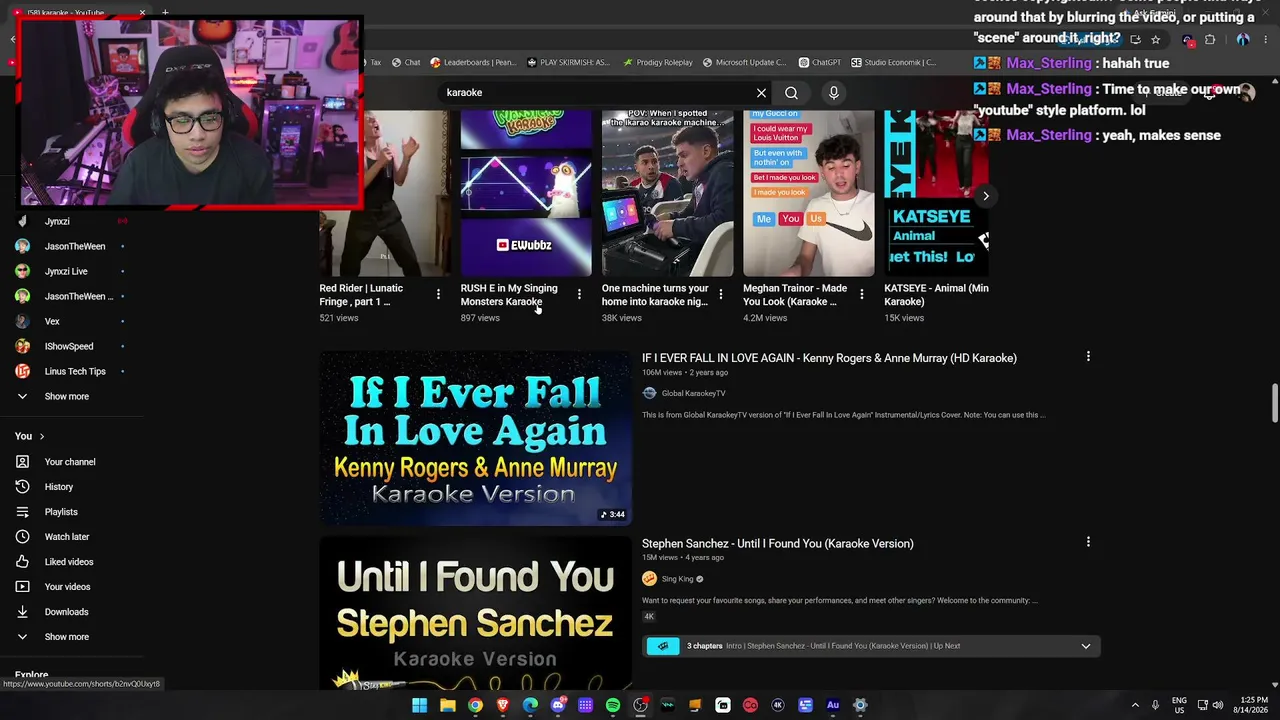The width and height of the screenshot is (1280, 720).
Task: Open Spotify from the taskbar
Action: (612, 705)
